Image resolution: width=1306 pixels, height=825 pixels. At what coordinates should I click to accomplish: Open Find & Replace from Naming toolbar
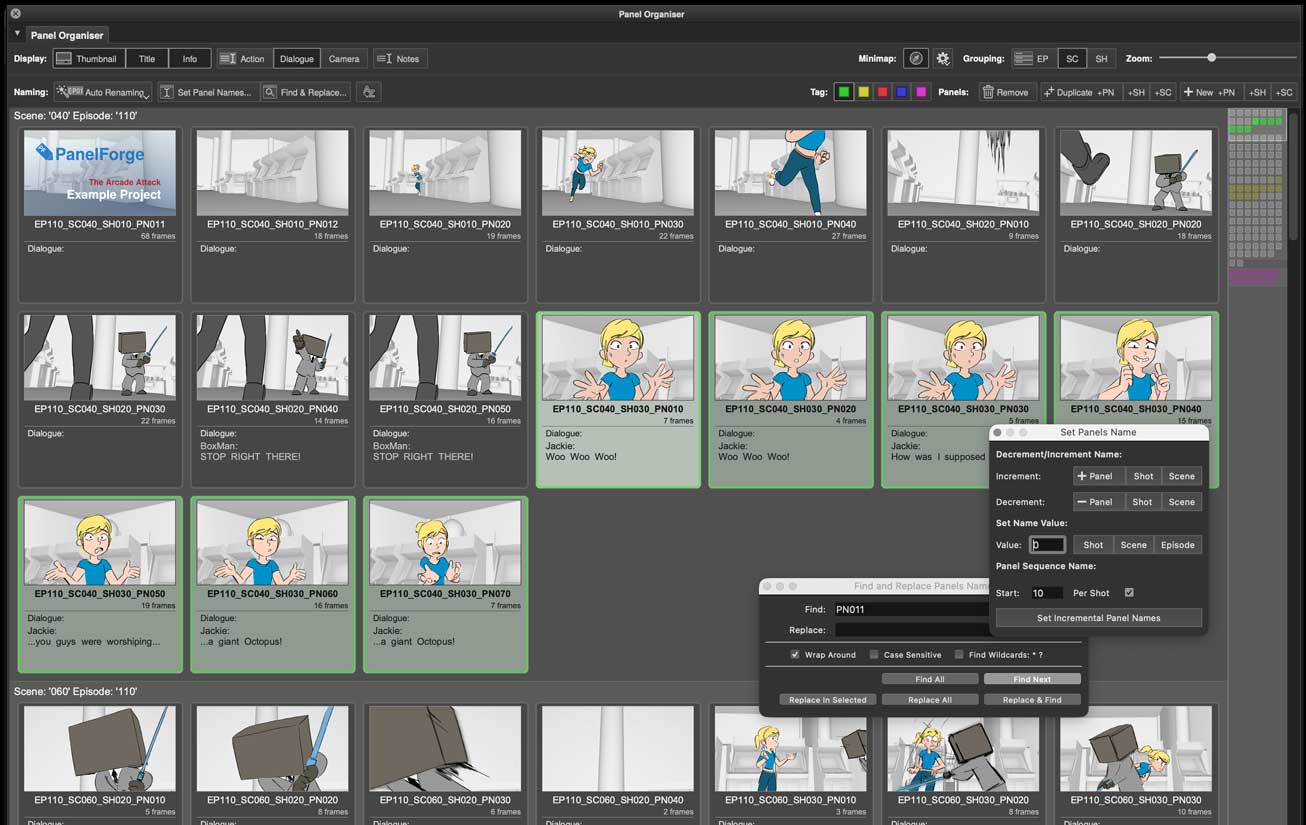point(305,92)
